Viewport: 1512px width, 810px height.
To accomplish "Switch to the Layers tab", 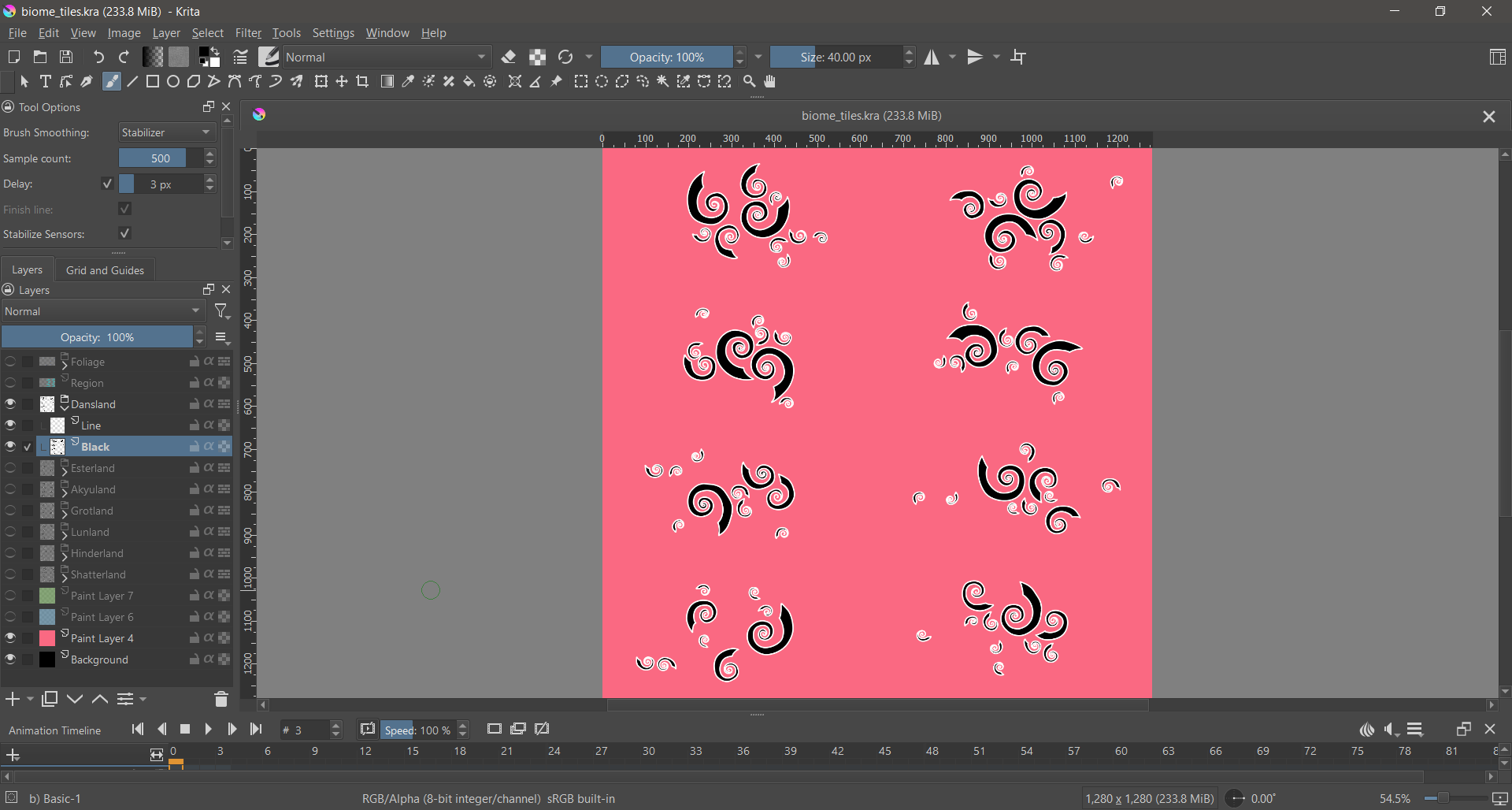I will point(28,269).
